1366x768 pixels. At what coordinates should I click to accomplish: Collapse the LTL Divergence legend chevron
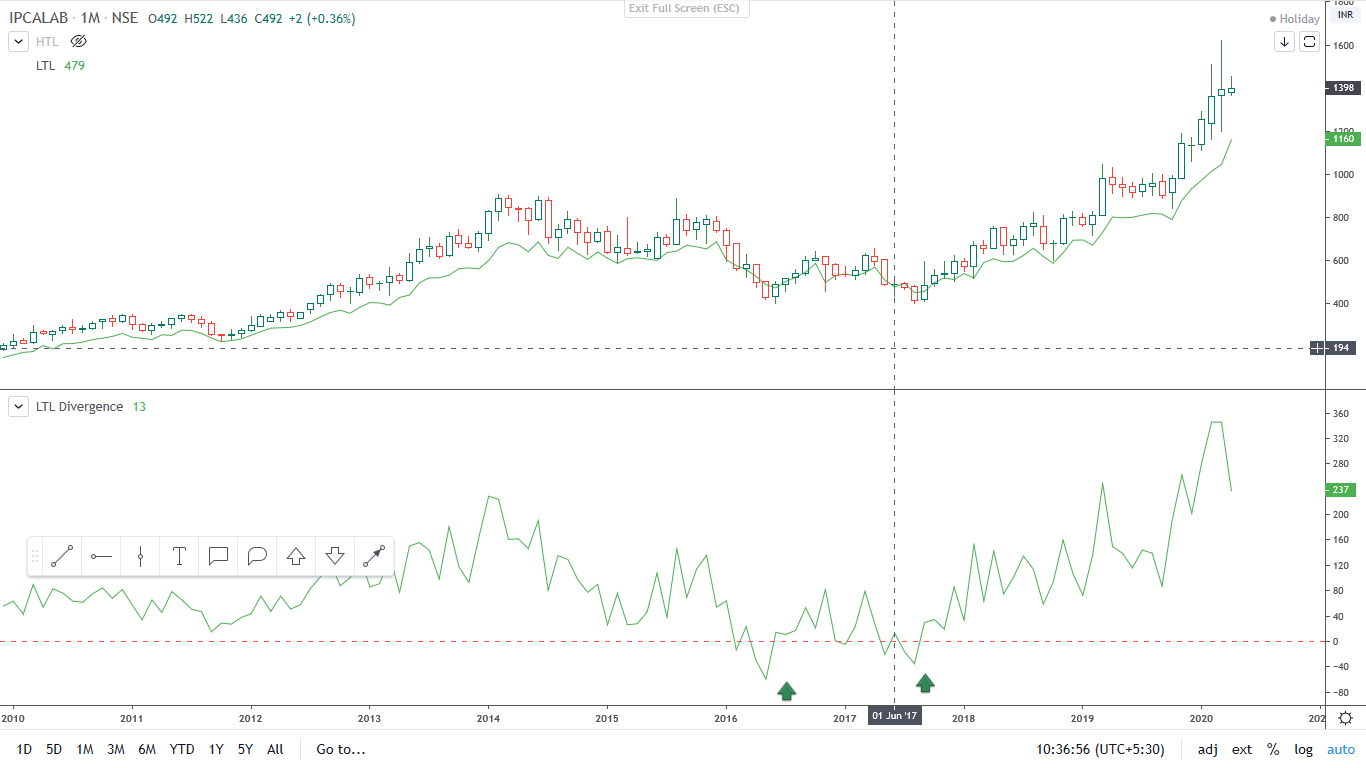click(18, 406)
